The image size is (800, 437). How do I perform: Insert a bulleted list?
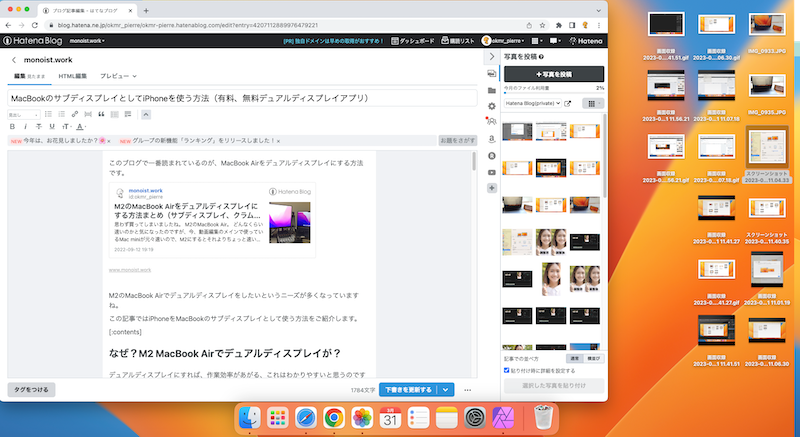point(48,114)
